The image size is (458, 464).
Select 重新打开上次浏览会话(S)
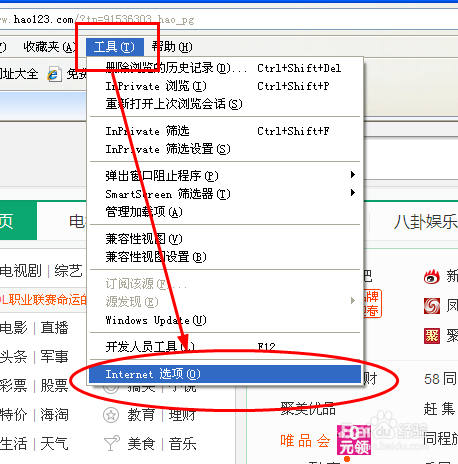coord(225,104)
